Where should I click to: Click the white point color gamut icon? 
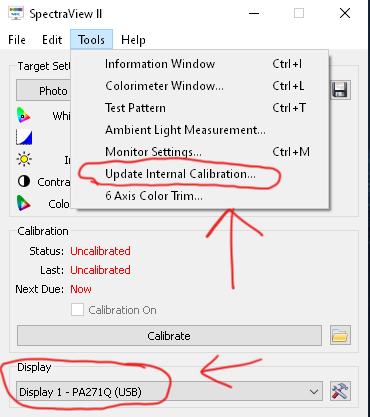(x=23, y=115)
